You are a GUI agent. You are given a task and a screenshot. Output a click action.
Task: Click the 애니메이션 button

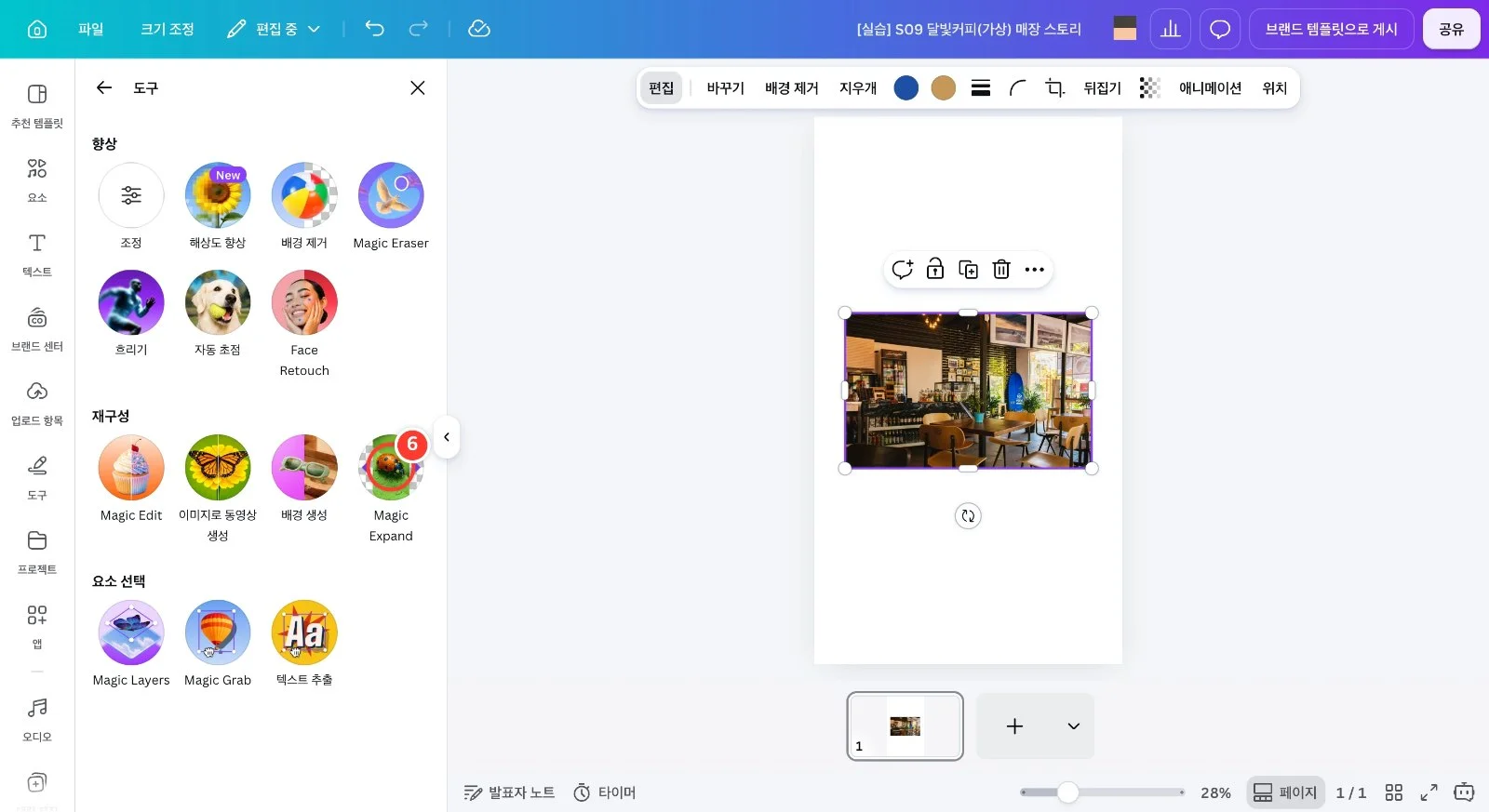1210,87
